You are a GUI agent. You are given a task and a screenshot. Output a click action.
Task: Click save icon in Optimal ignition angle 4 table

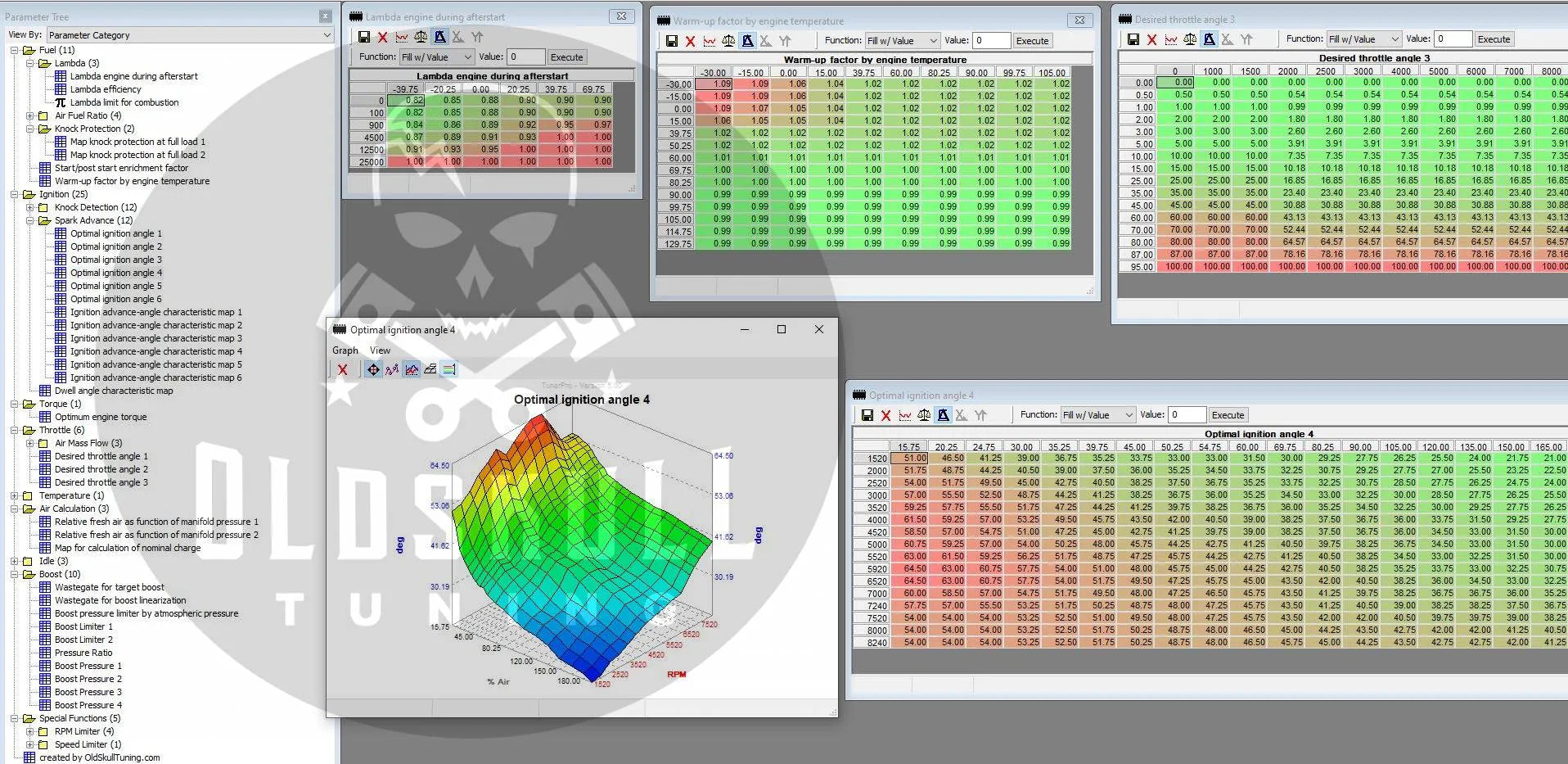(867, 415)
